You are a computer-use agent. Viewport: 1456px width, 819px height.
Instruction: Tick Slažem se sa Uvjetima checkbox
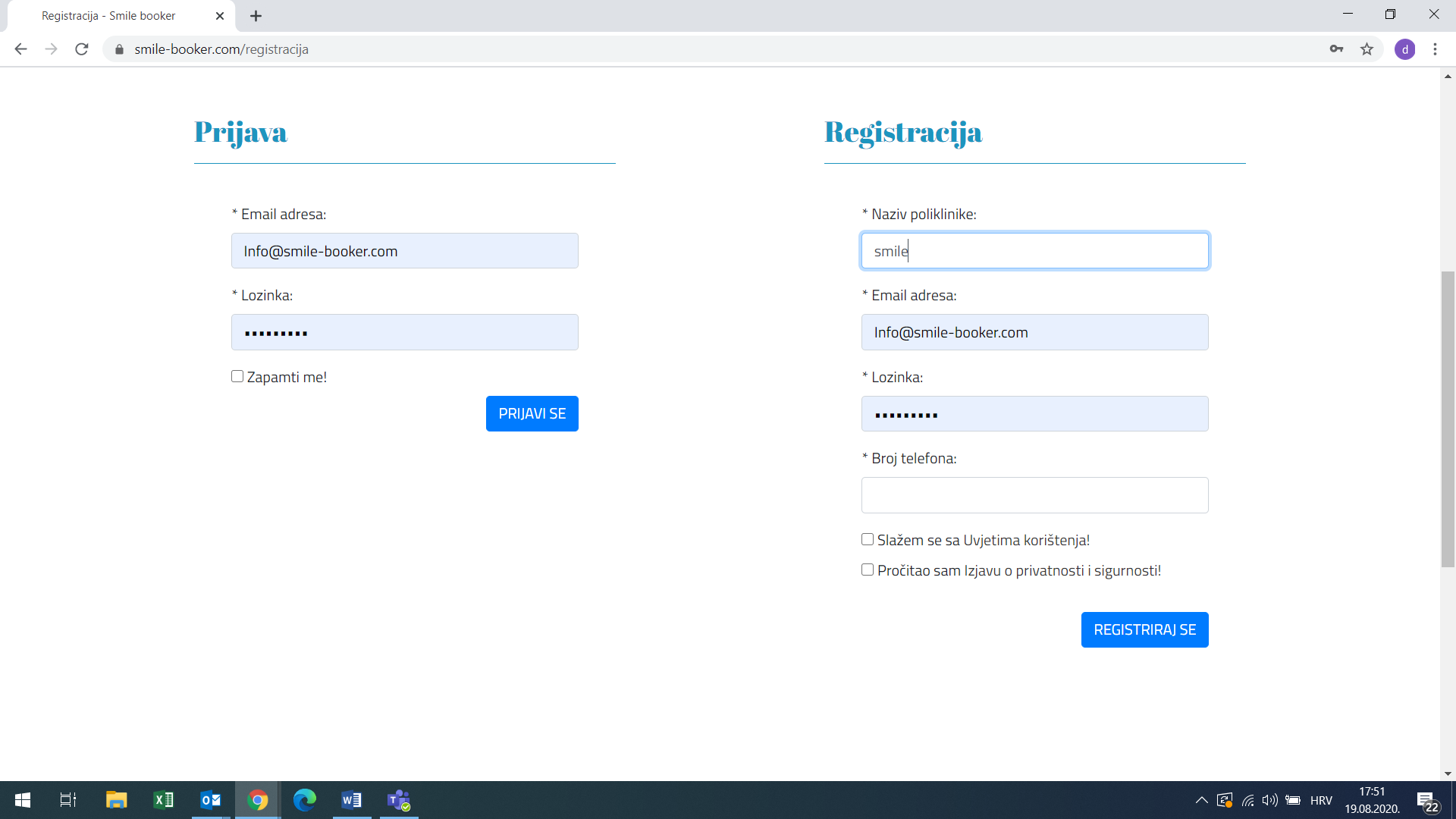tap(868, 539)
